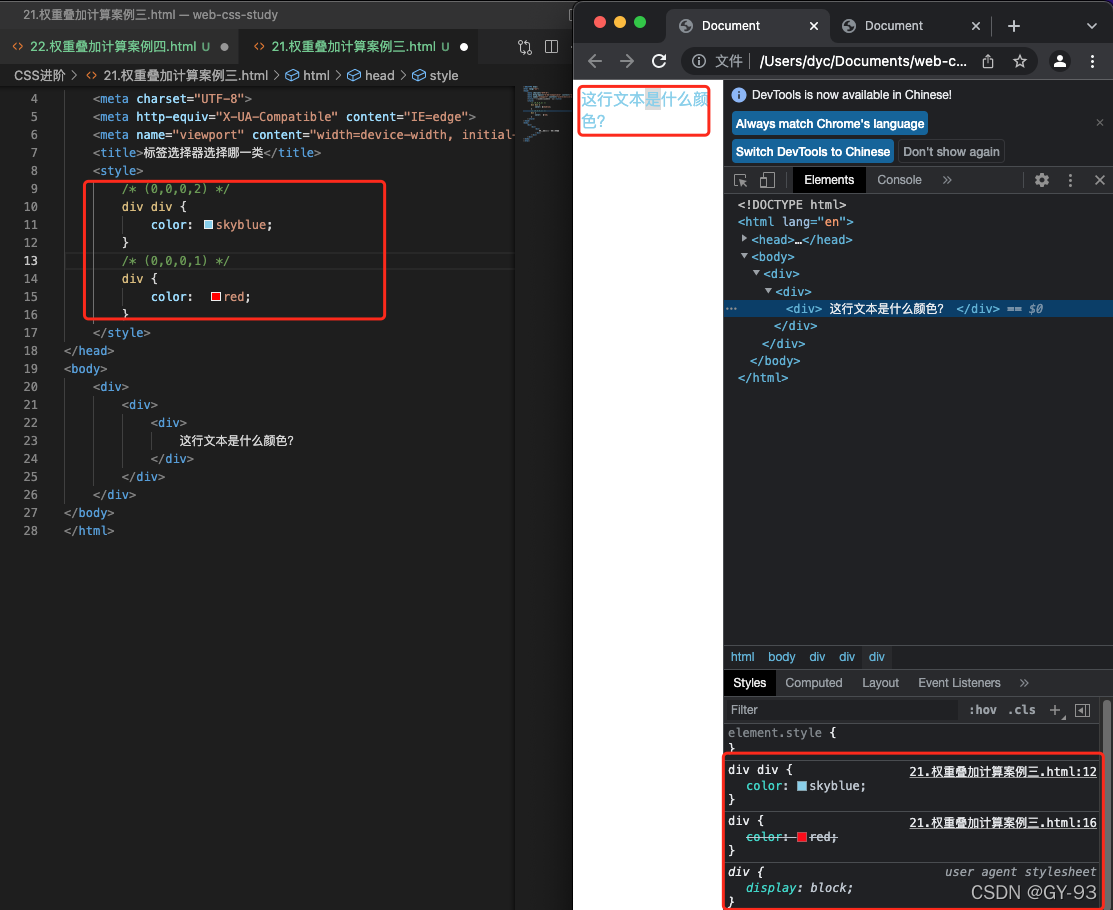Expand the head node in Elements tree
The image size is (1113, 910).
point(744,239)
